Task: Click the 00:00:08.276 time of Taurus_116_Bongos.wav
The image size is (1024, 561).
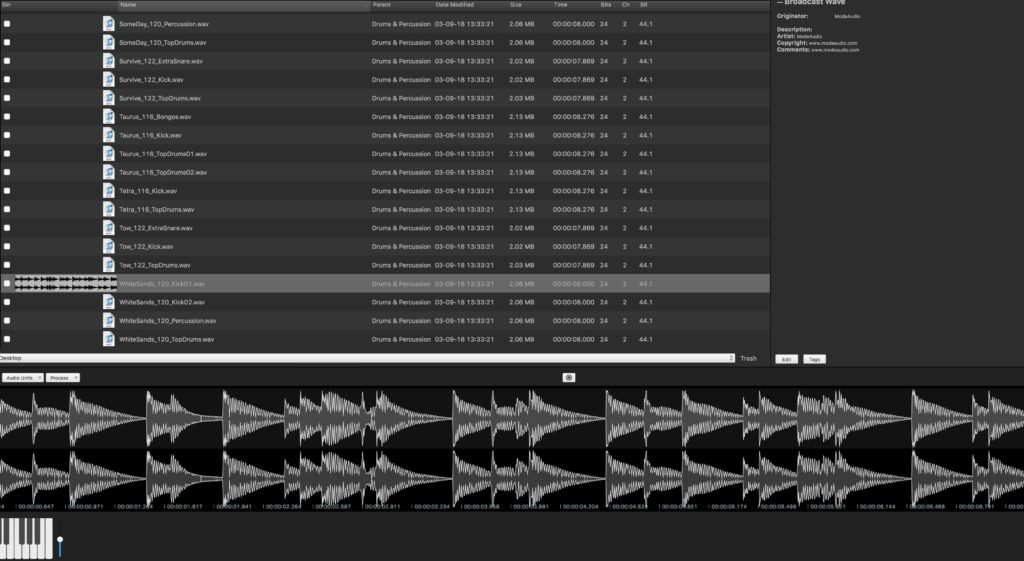Action: [573, 117]
